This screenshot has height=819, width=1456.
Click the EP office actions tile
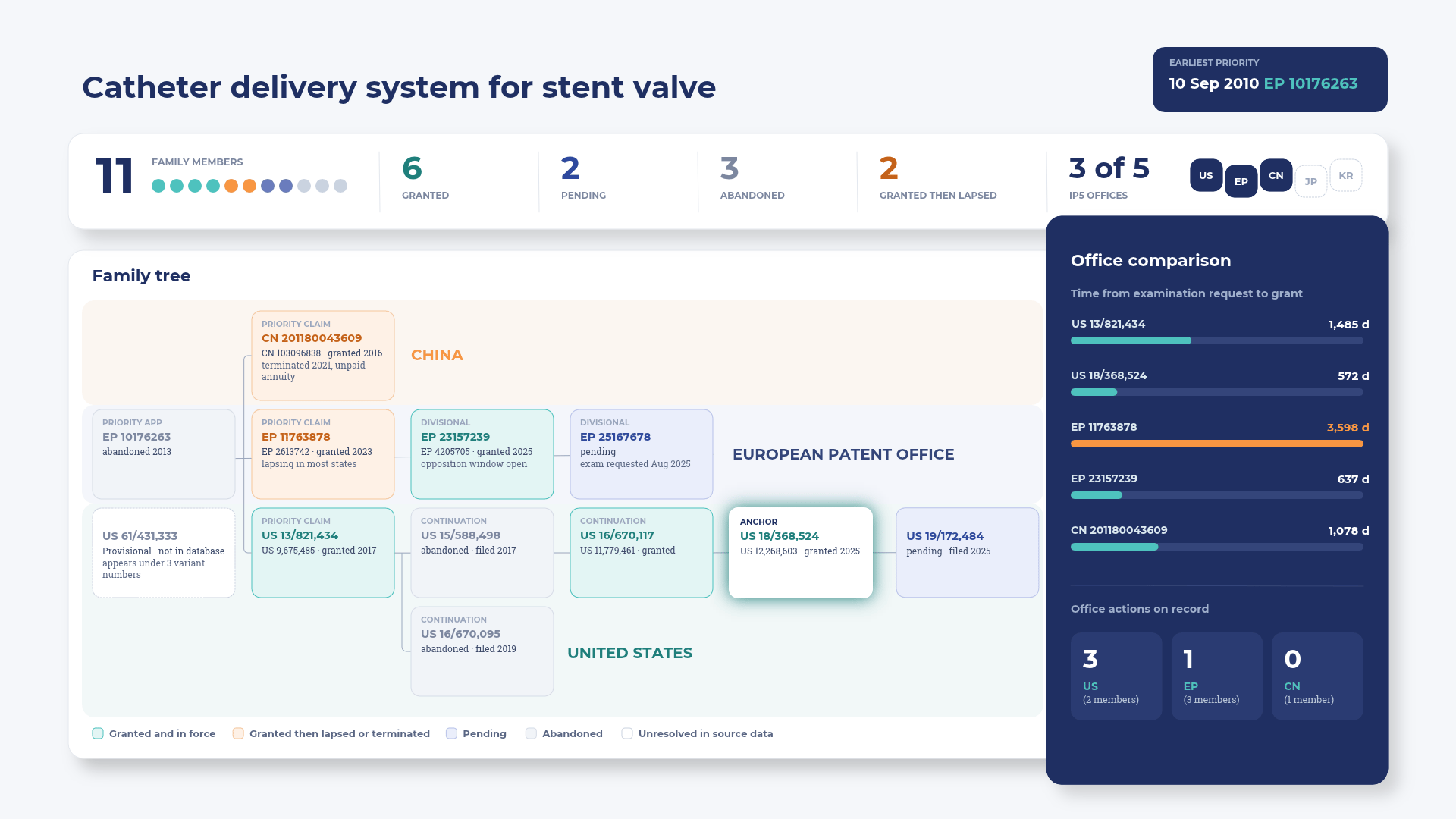[1217, 676]
